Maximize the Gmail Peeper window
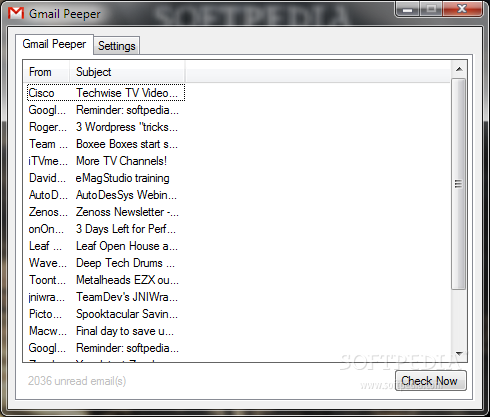The width and height of the screenshot is (490, 417). coord(431,9)
